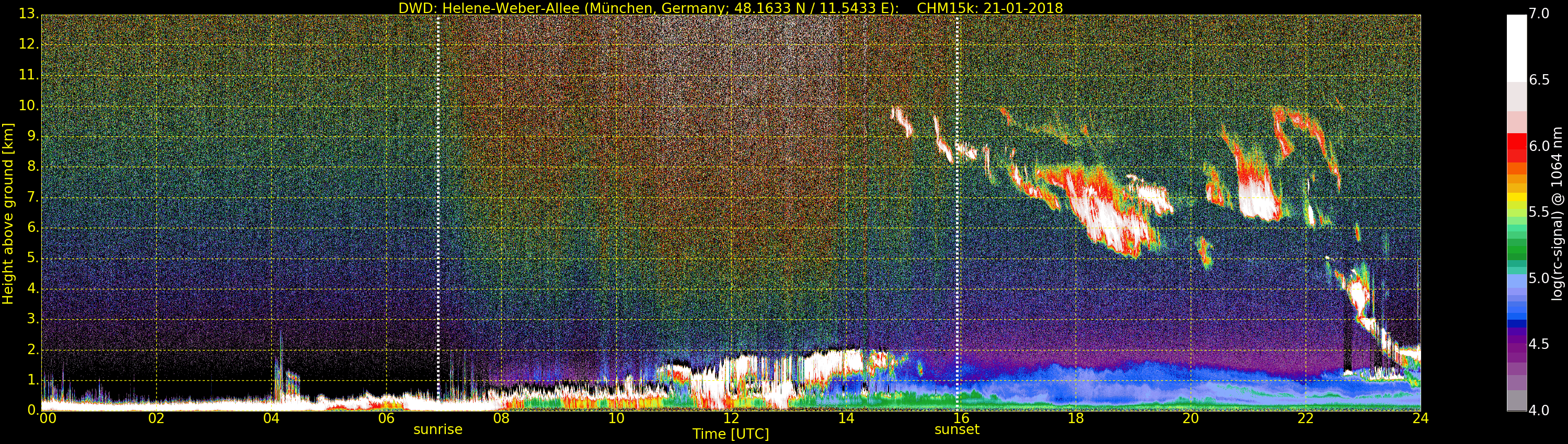Click the colorbar value '4.0'
1568x444 pixels.
pos(1539,411)
